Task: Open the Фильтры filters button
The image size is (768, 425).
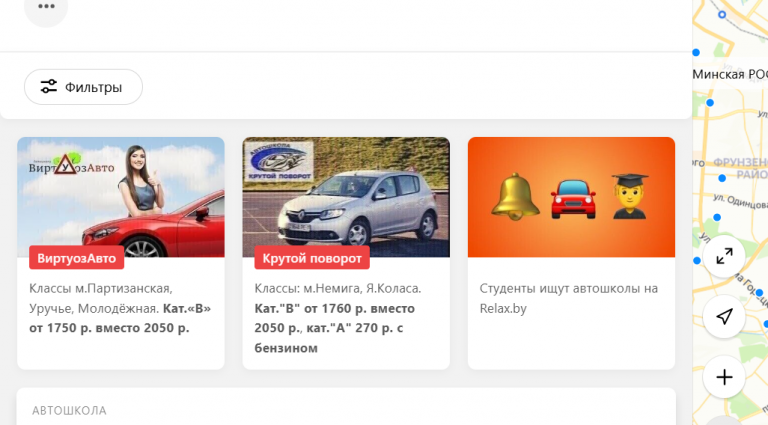Action: [x=83, y=87]
